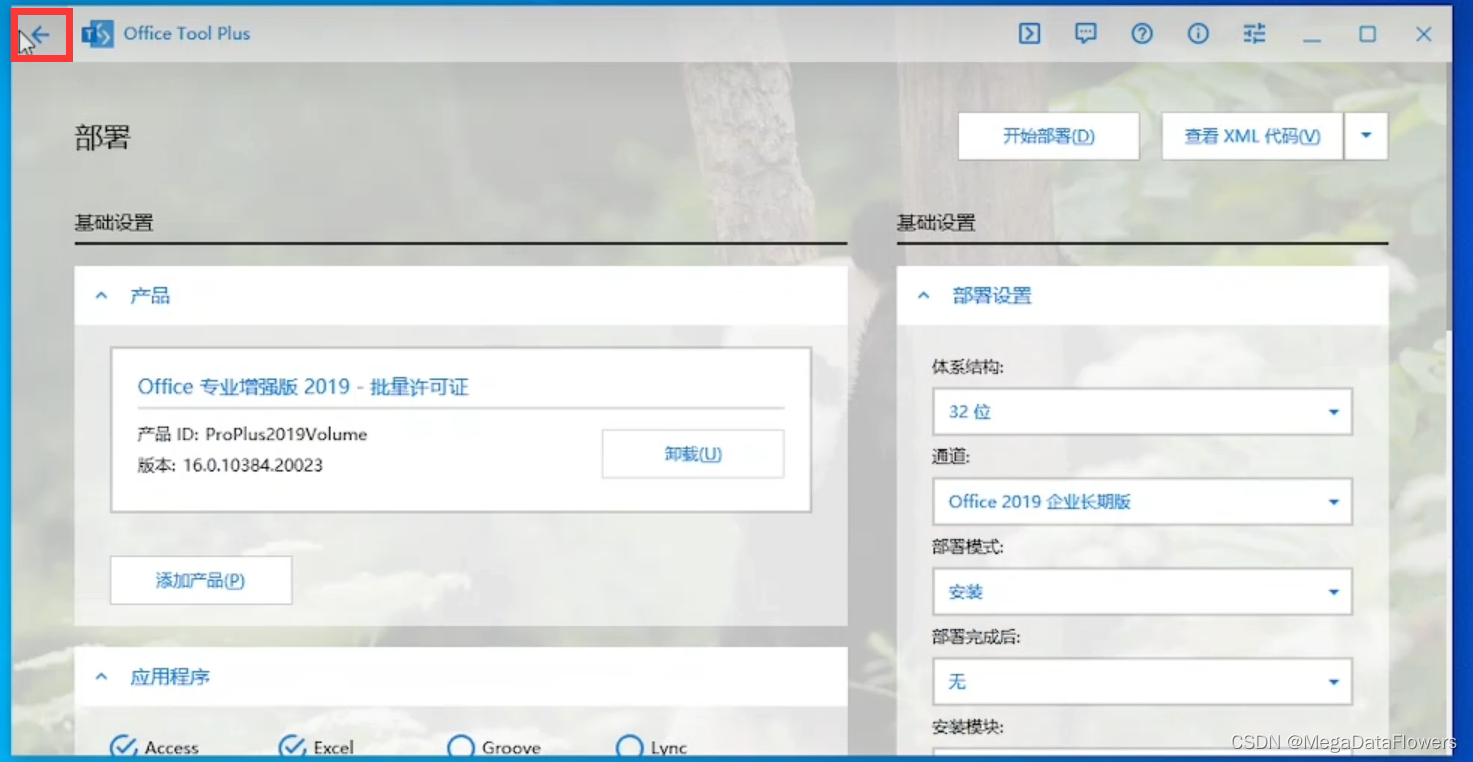Click Office 专业增强版 2019 - 批量许可证 link
This screenshot has height=762, width=1473.
(303, 387)
